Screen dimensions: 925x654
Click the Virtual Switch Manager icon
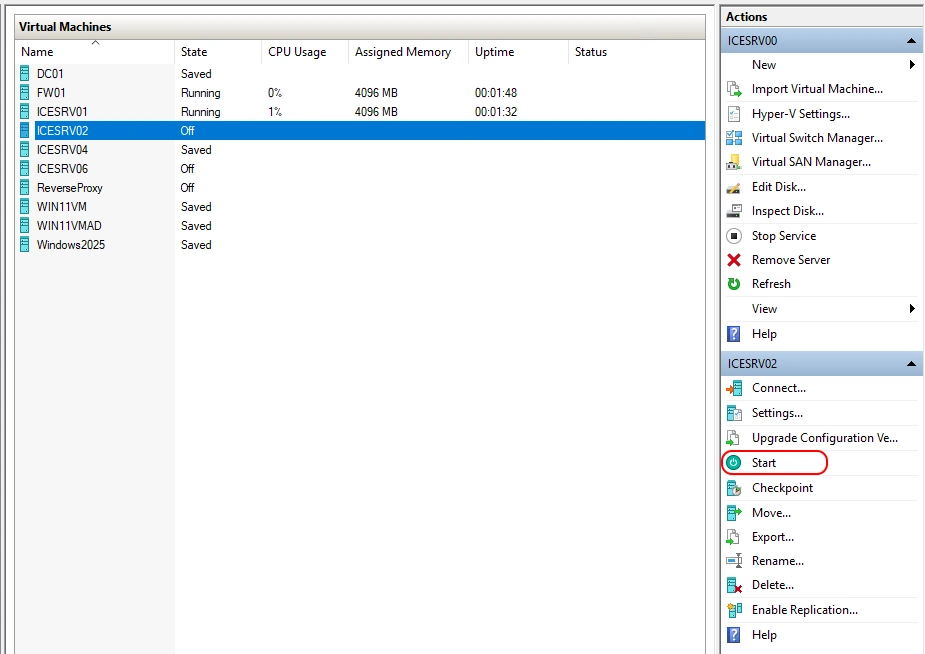734,138
